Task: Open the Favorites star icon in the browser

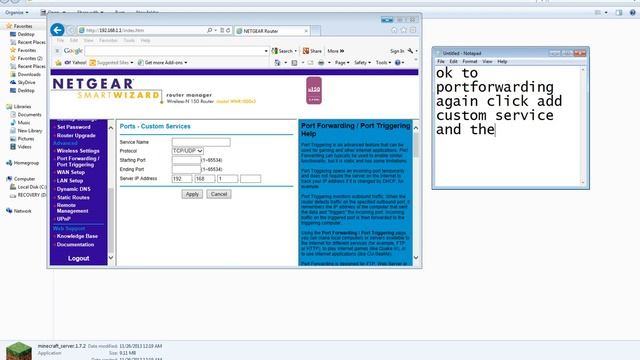Action: 403,30
